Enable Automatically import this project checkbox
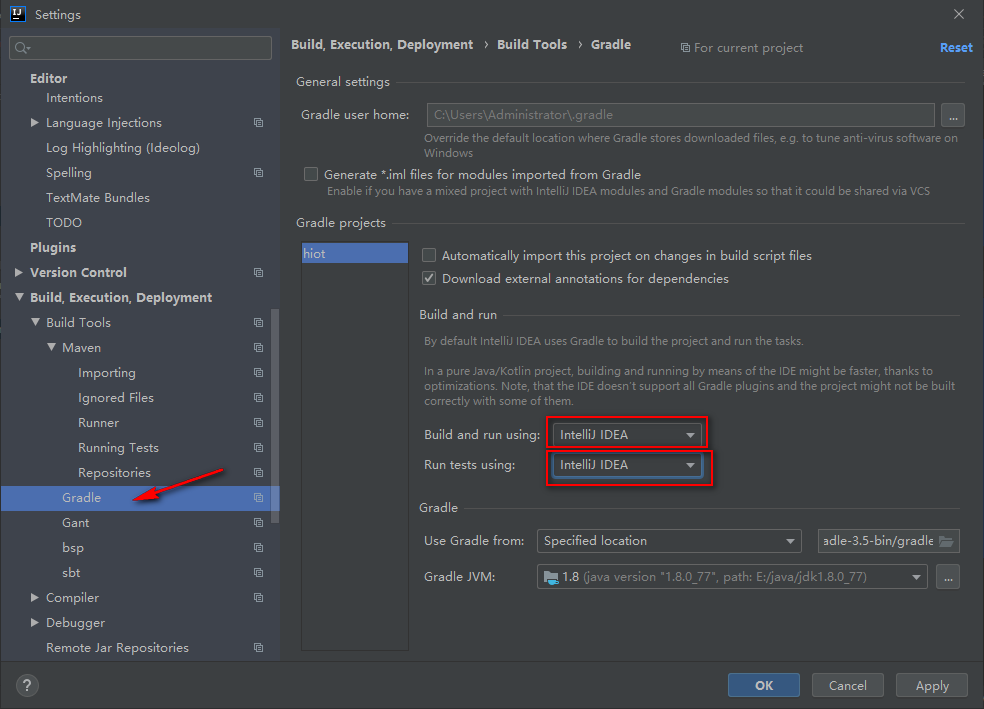Screen dimensions: 984x709 pyautogui.click(x=429, y=255)
